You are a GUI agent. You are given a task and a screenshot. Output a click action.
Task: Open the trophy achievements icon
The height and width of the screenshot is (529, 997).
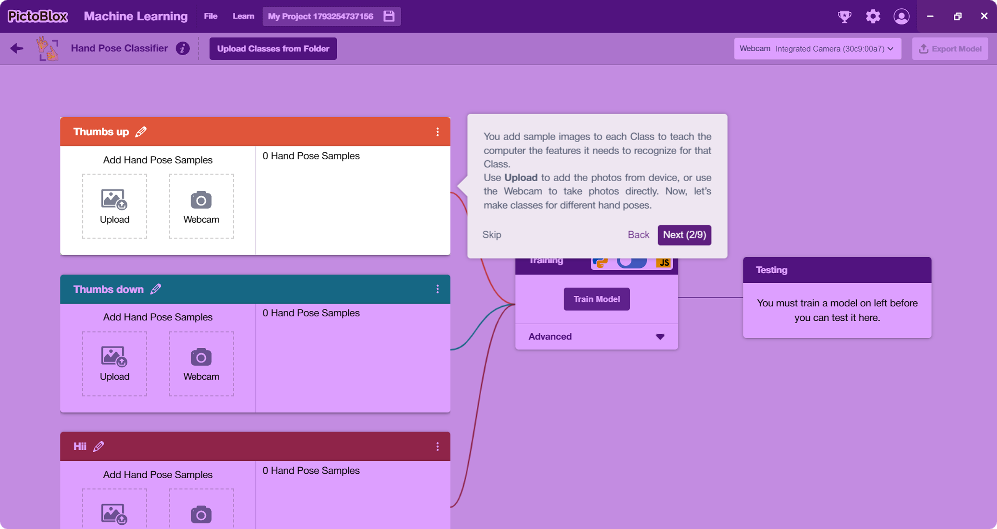844,17
